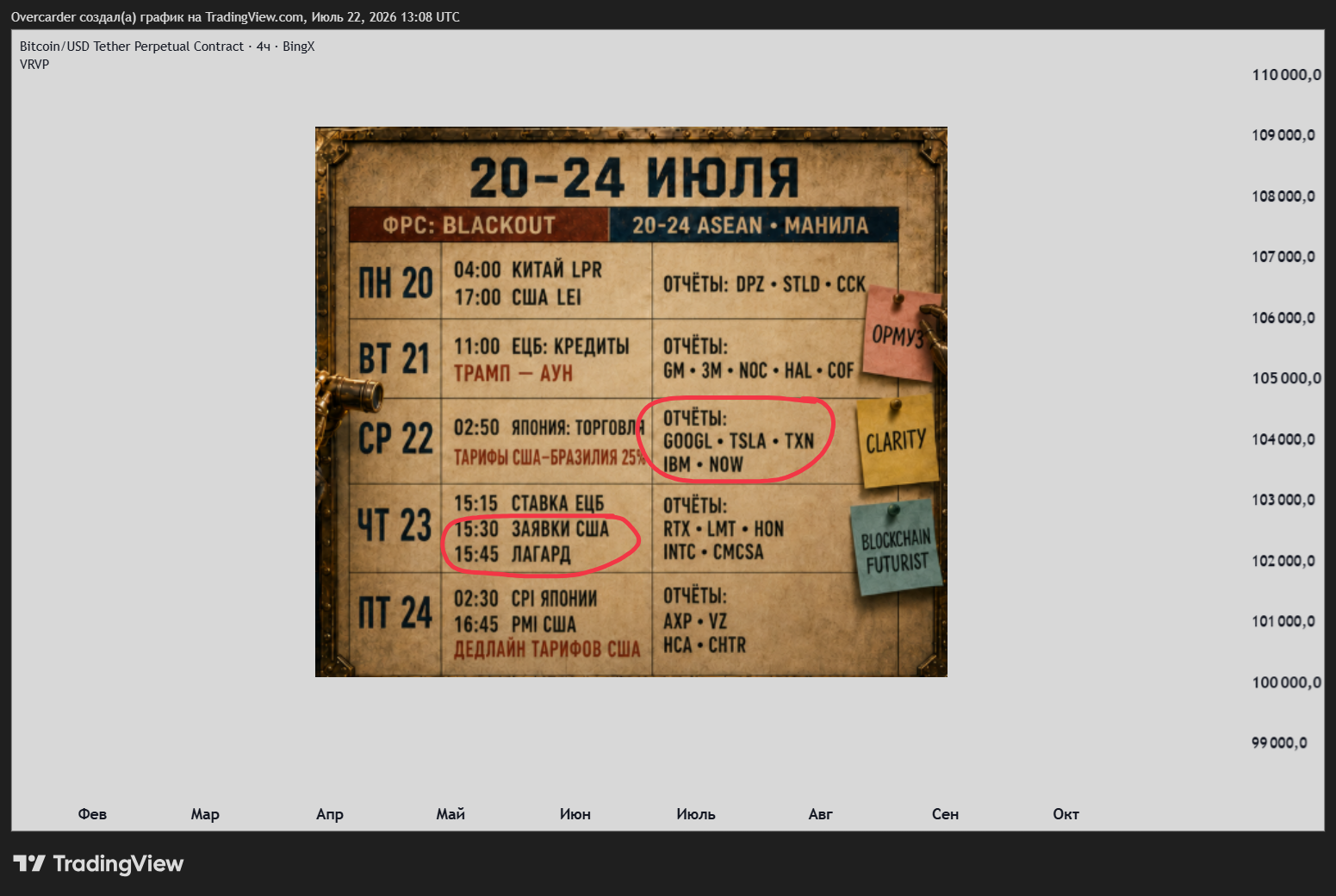Viewport: 1336px width, 896px height.
Task: Click the 106 000,0 axis value
Action: pos(1283,318)
